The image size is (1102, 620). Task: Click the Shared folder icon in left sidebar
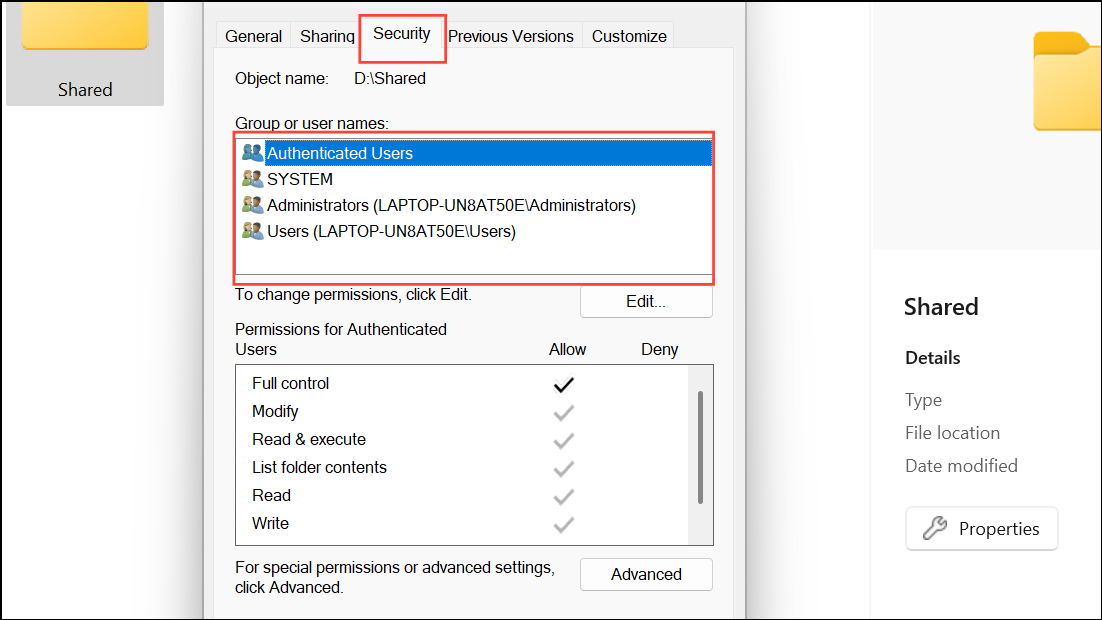click(x=85, y=27)
